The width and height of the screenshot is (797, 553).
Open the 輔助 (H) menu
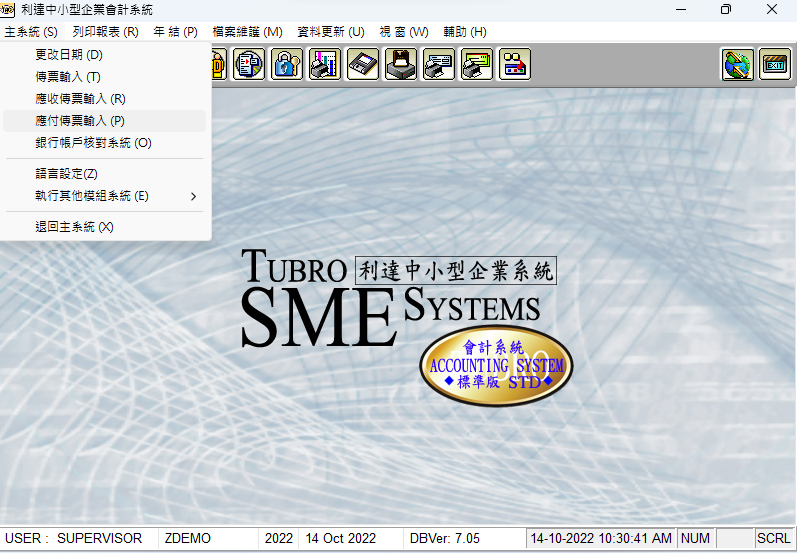pyautogui.click(x=465, y=32)
